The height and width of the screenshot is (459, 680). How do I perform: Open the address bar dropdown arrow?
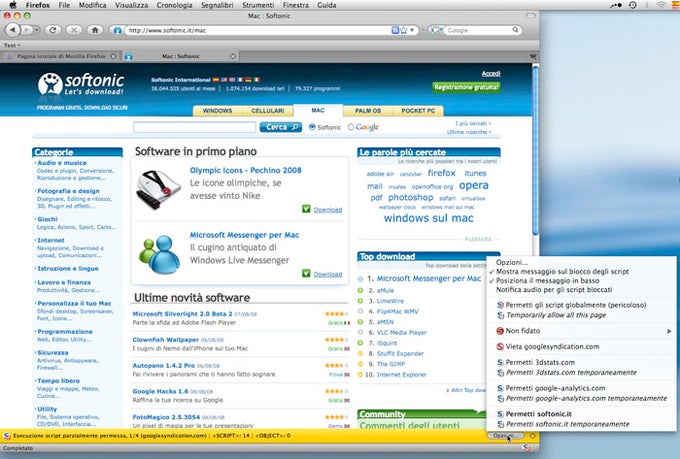[412, 30]
